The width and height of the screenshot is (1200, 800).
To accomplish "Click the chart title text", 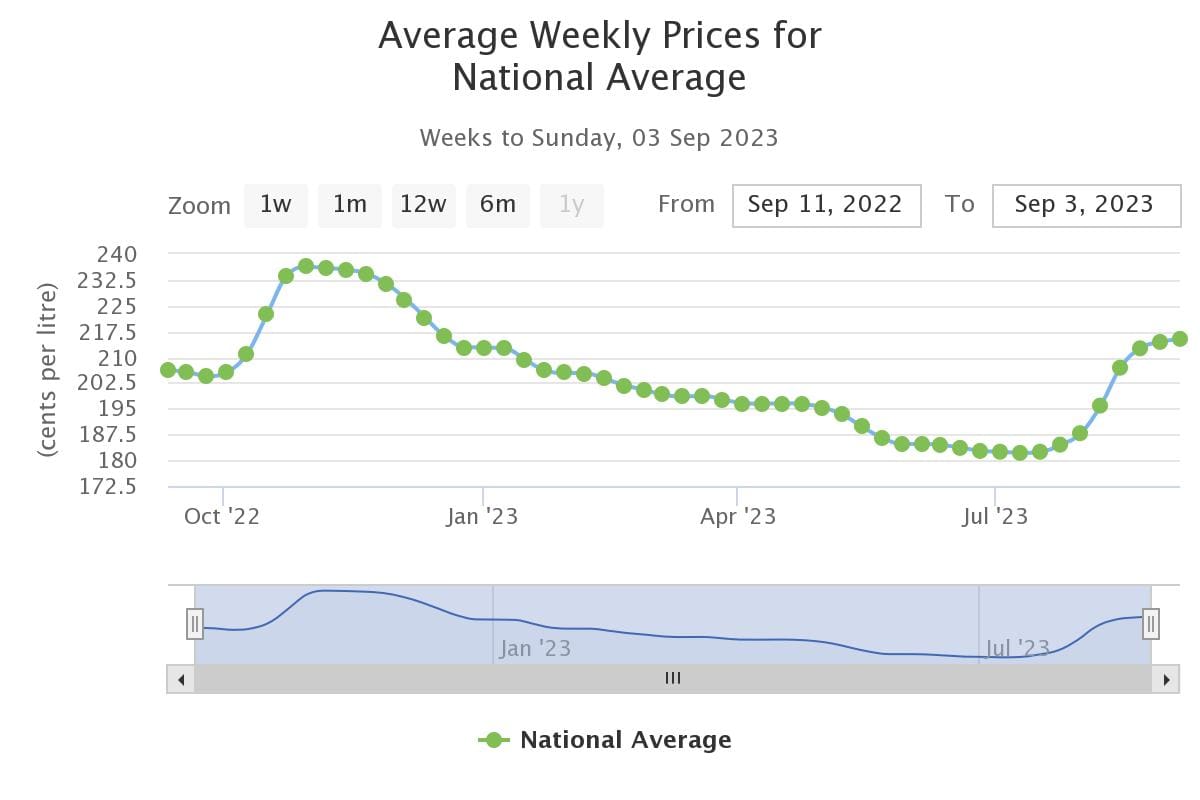I will [600, 56].
